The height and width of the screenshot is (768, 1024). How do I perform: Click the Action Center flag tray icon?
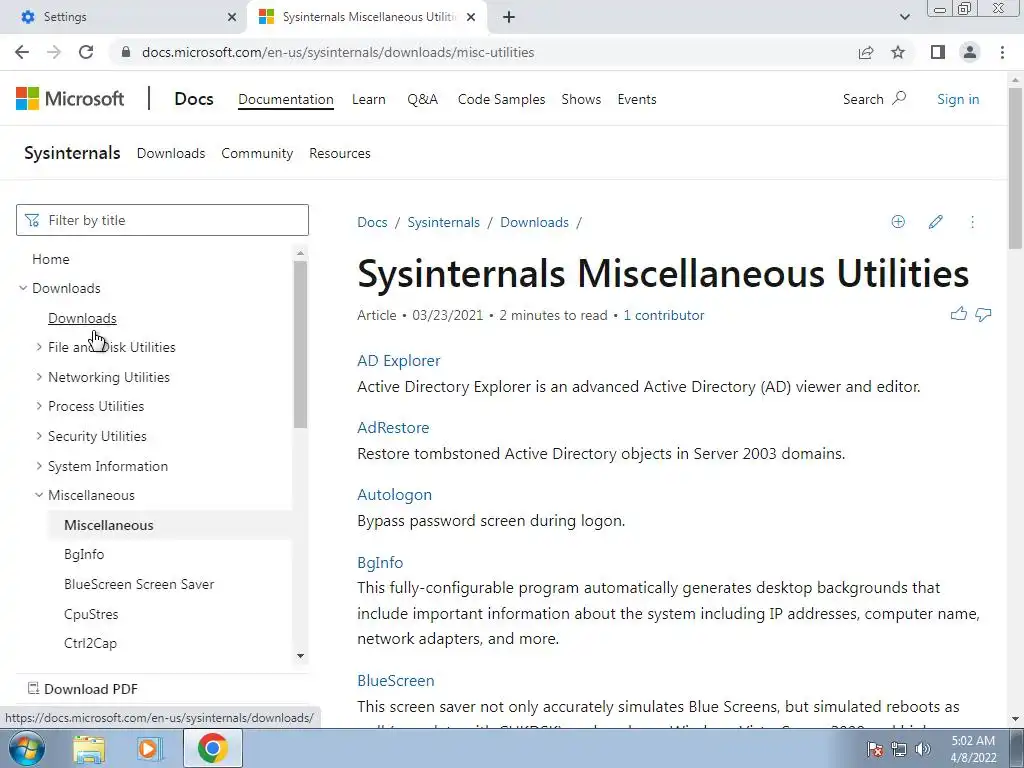pos(875,749)
